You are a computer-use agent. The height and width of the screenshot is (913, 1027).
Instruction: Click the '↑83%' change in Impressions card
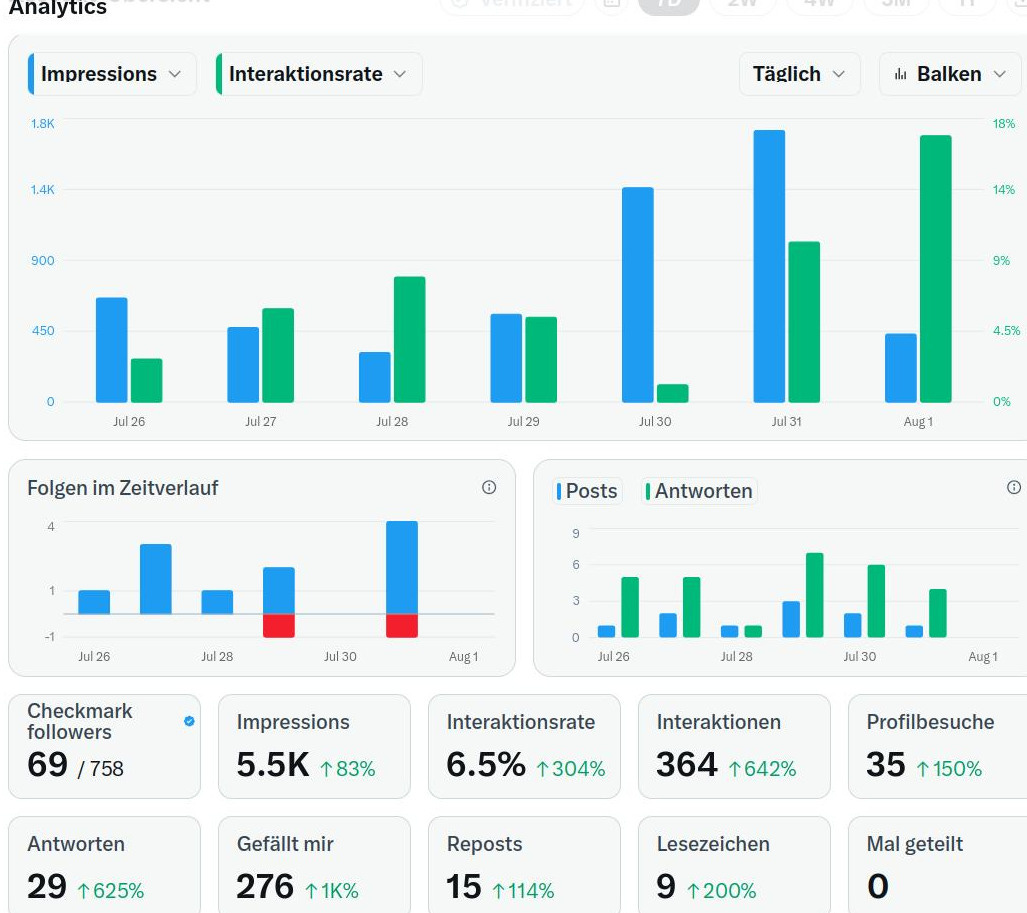pyautogui.click(x=347, y=768)
